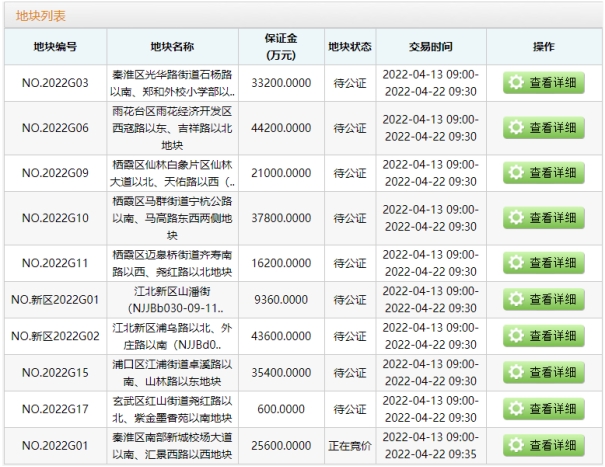
Task: Click plot name 江北新区山潘街
Action: point(172,299)
